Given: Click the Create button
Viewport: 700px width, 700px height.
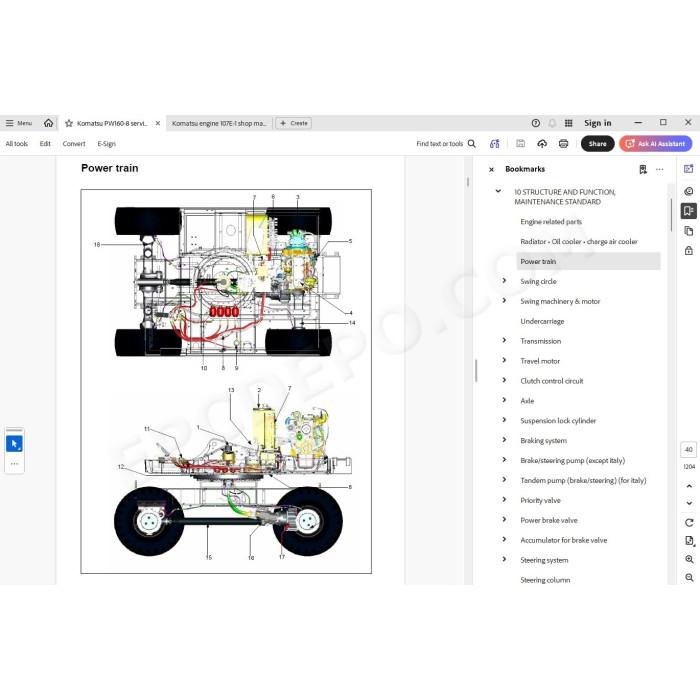Looking at the screenshot, I should 294,123.
